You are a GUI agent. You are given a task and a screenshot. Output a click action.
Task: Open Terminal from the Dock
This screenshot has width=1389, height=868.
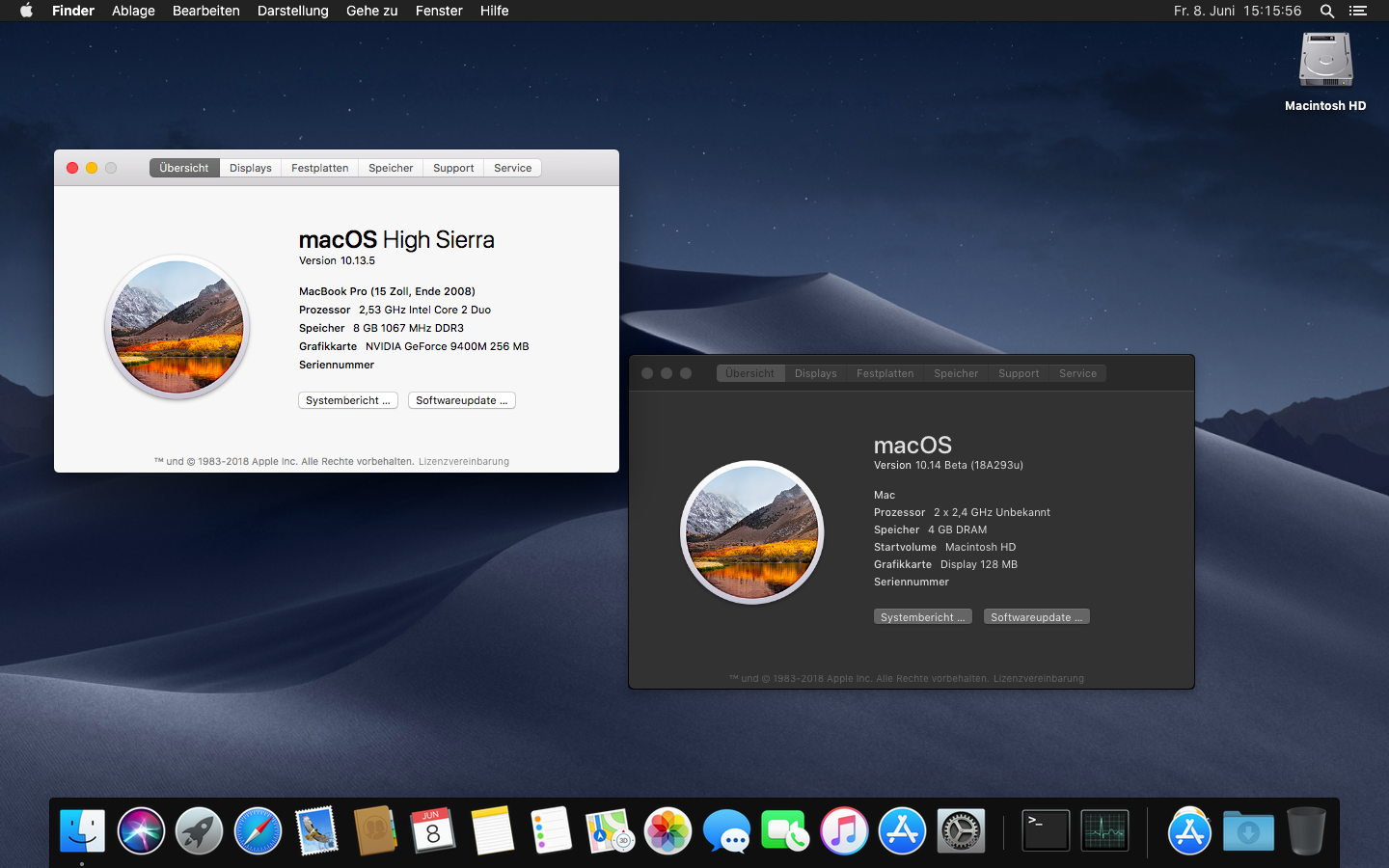tap(1046, 830)
